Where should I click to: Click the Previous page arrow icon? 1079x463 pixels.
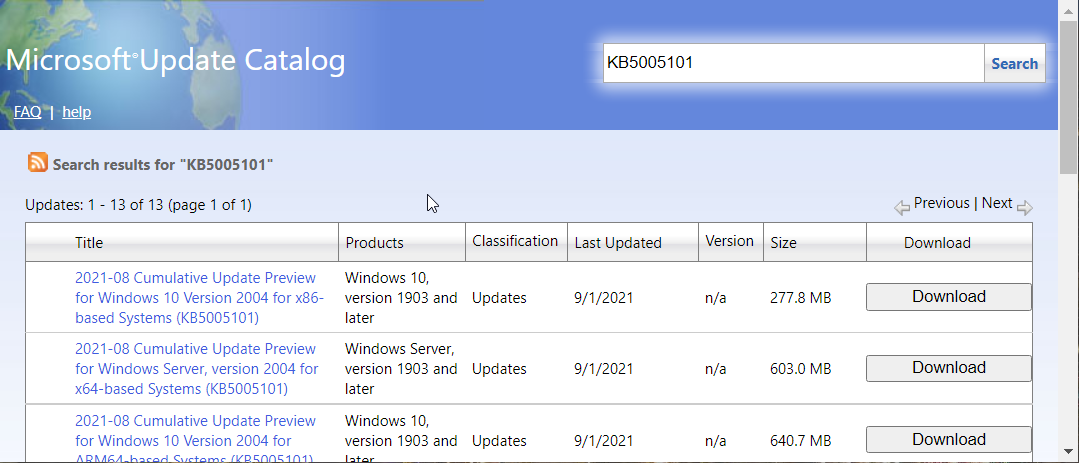[901, 208]
